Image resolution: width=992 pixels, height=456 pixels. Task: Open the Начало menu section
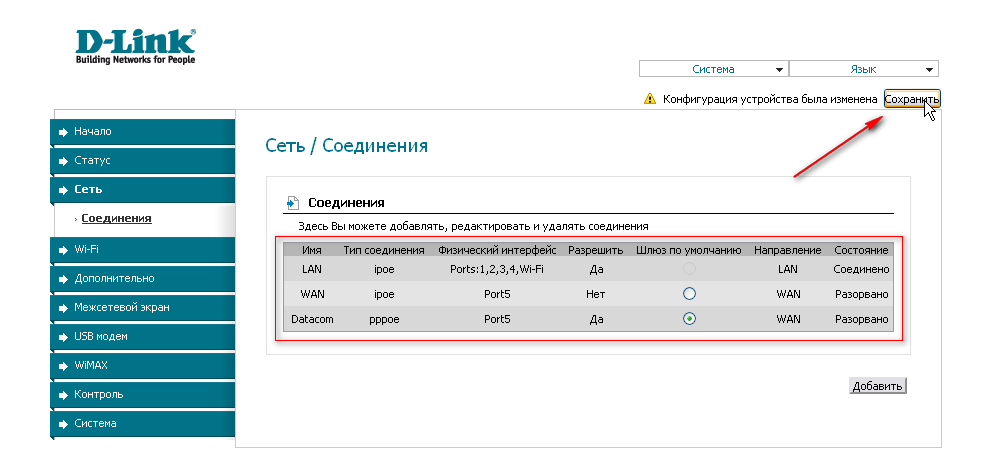[142, 132]
